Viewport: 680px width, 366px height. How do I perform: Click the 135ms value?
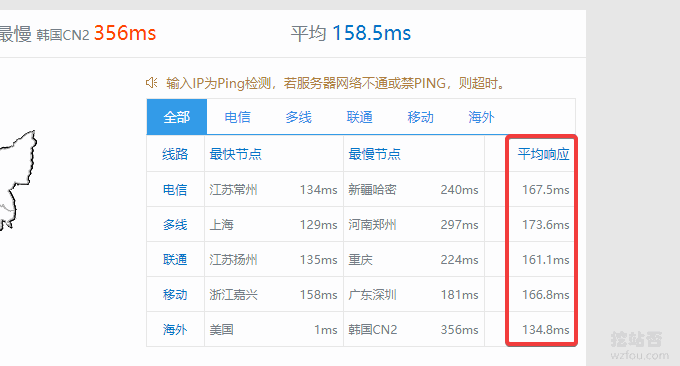318,260
